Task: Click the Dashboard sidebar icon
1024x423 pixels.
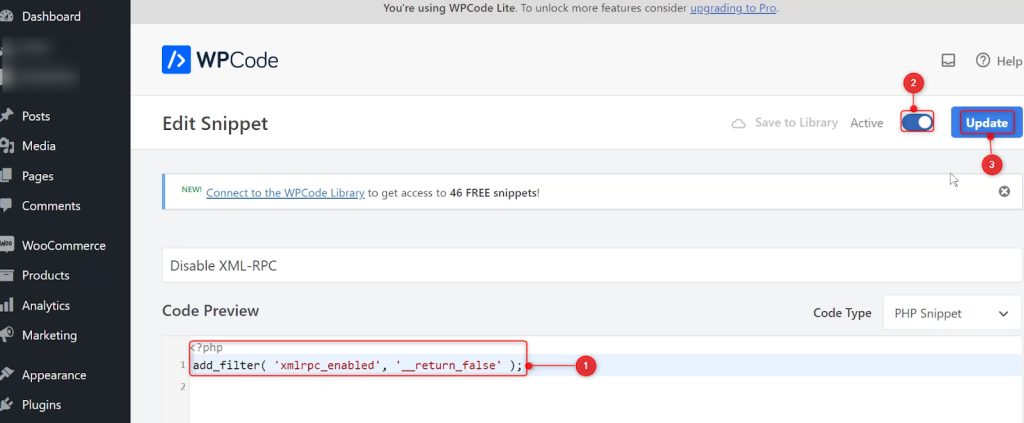Action: (x=6, y=16)
